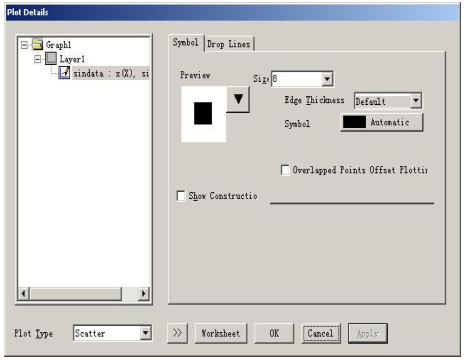Select the Graph1 folder icon
Viewport: 464px width, 361px height.
37,44
